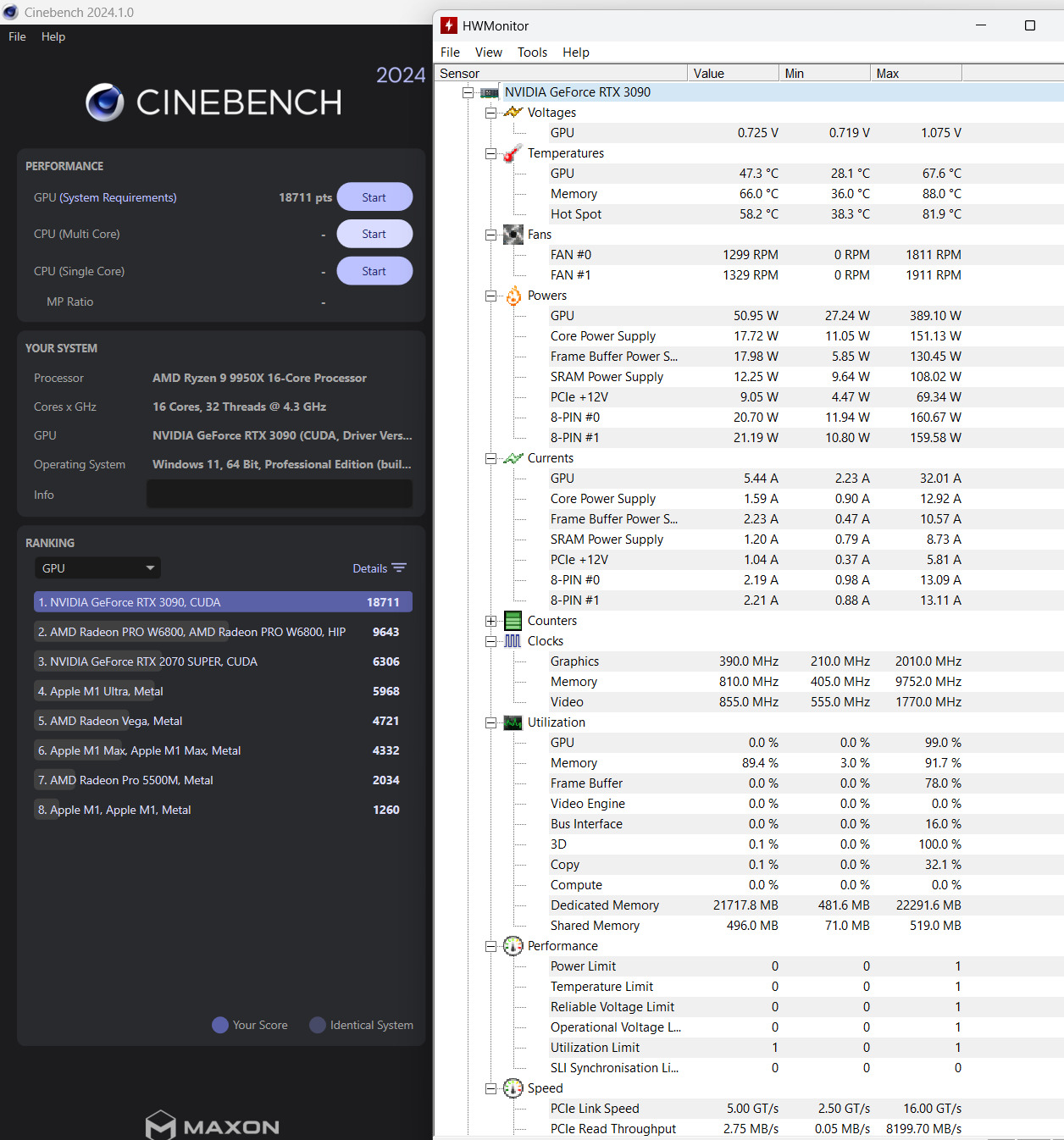Collapse the Speed section
The height and width of the screenshot is (1140, 1064).
tap(490, 1088)
